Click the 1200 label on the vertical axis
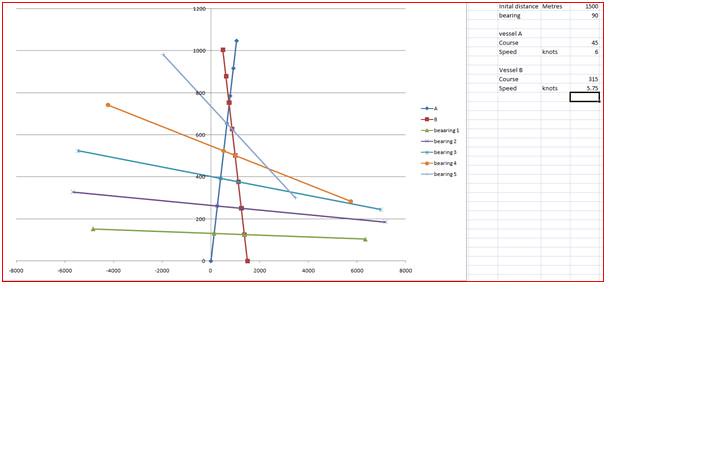 click(199, 9)
